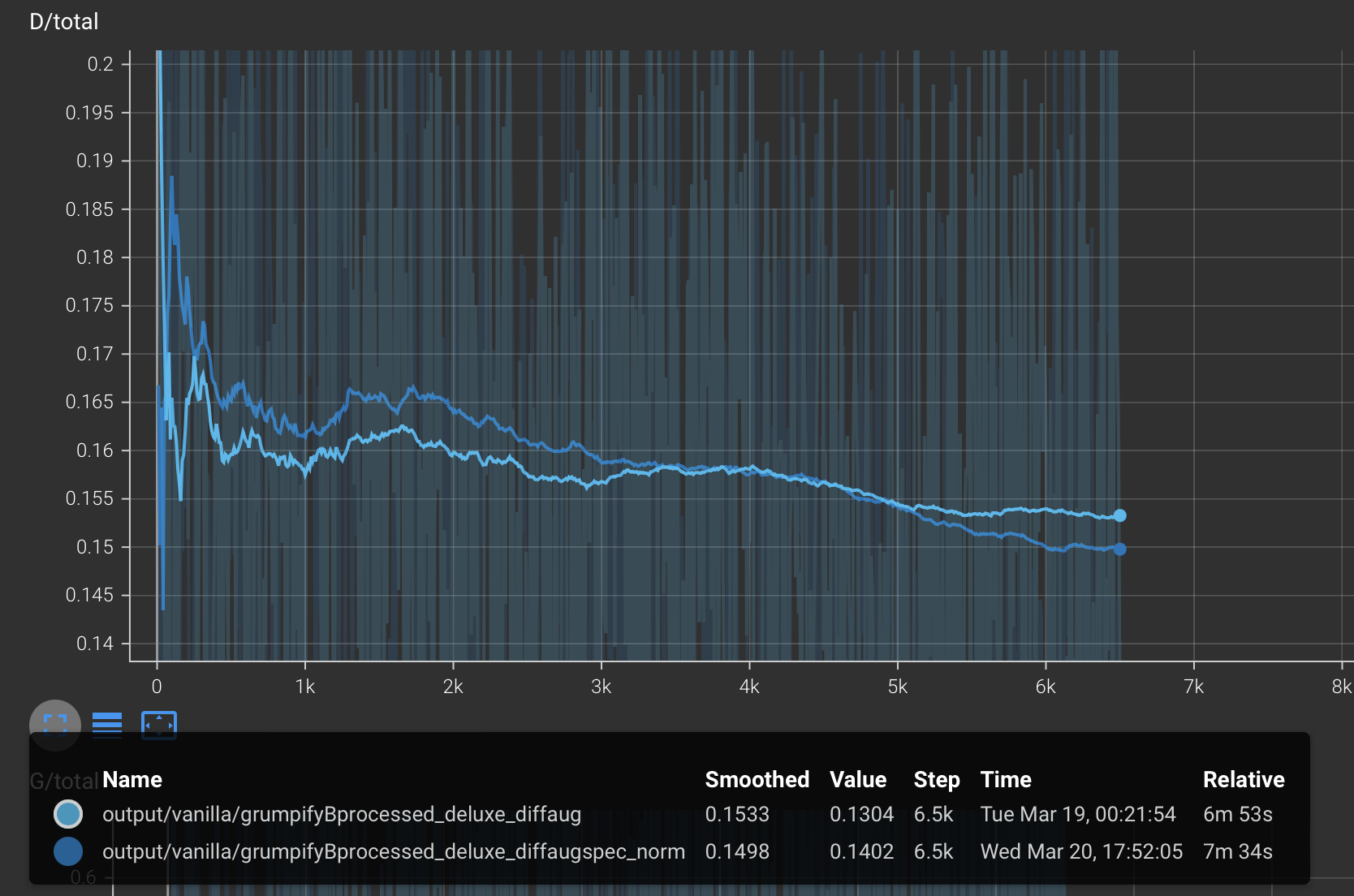Viewport: 1354px width, 896px height.
Task: Click the 7k x-axis tick label
Action: point(1193,687)
